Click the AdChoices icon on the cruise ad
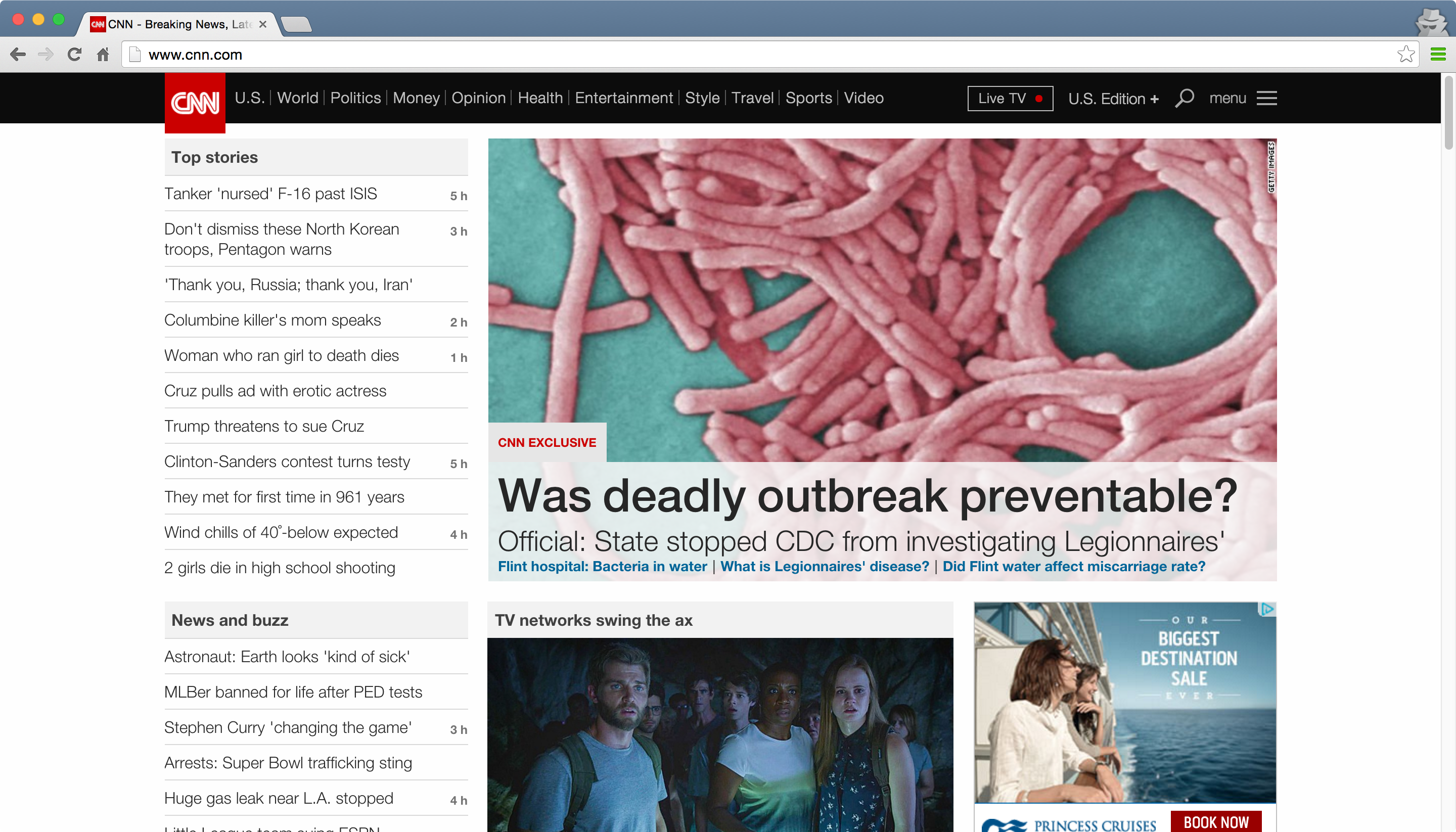 pyautogui.click(x=1267, y=609)
